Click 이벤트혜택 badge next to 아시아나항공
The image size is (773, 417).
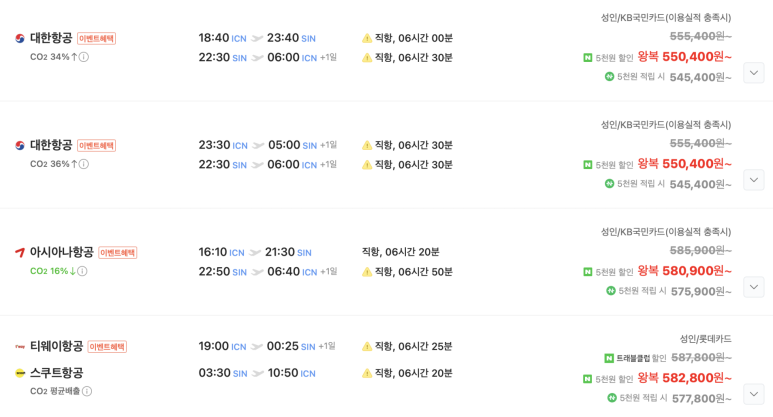(117, 253)
